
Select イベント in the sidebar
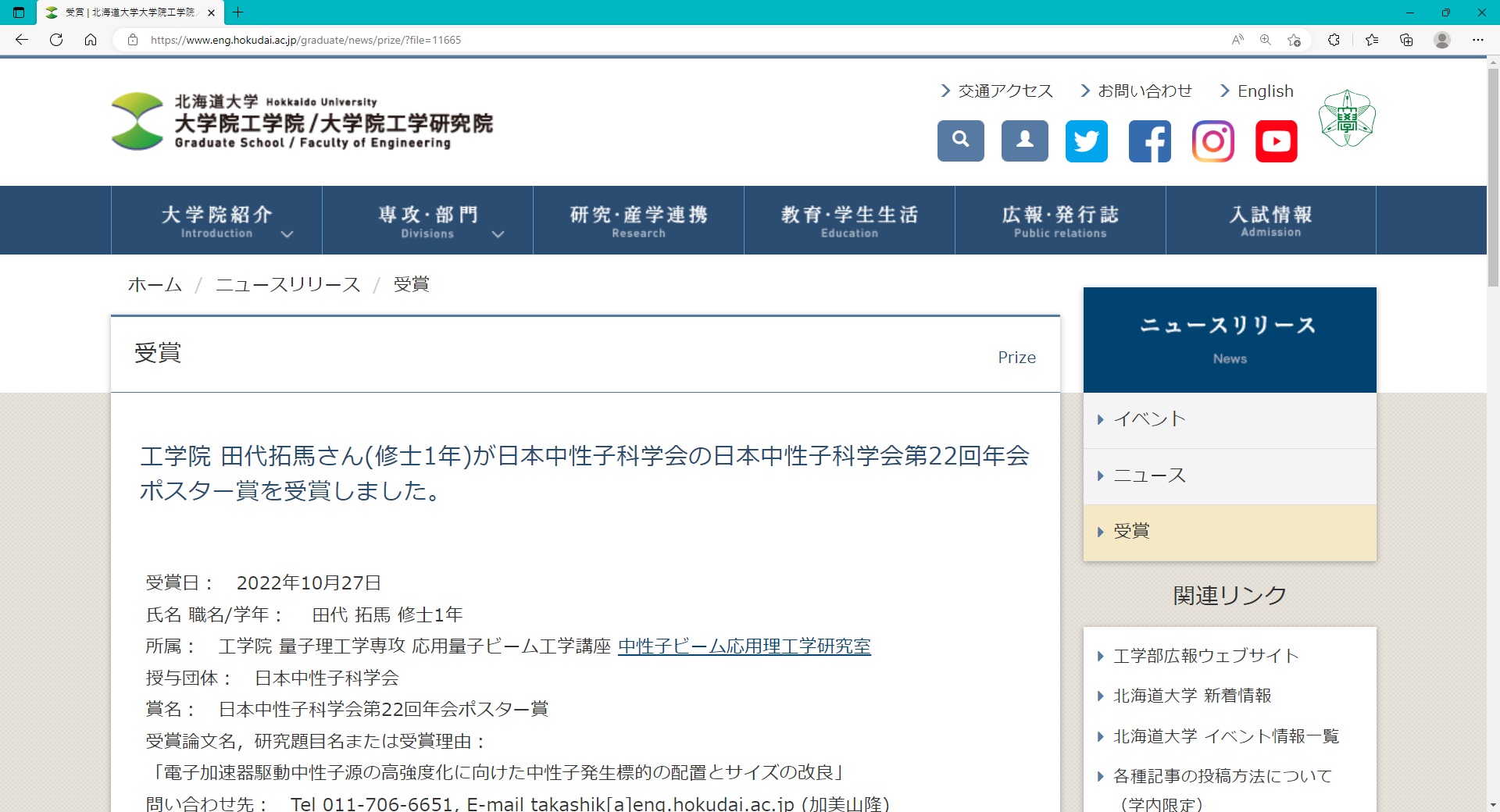(1230, 420)
